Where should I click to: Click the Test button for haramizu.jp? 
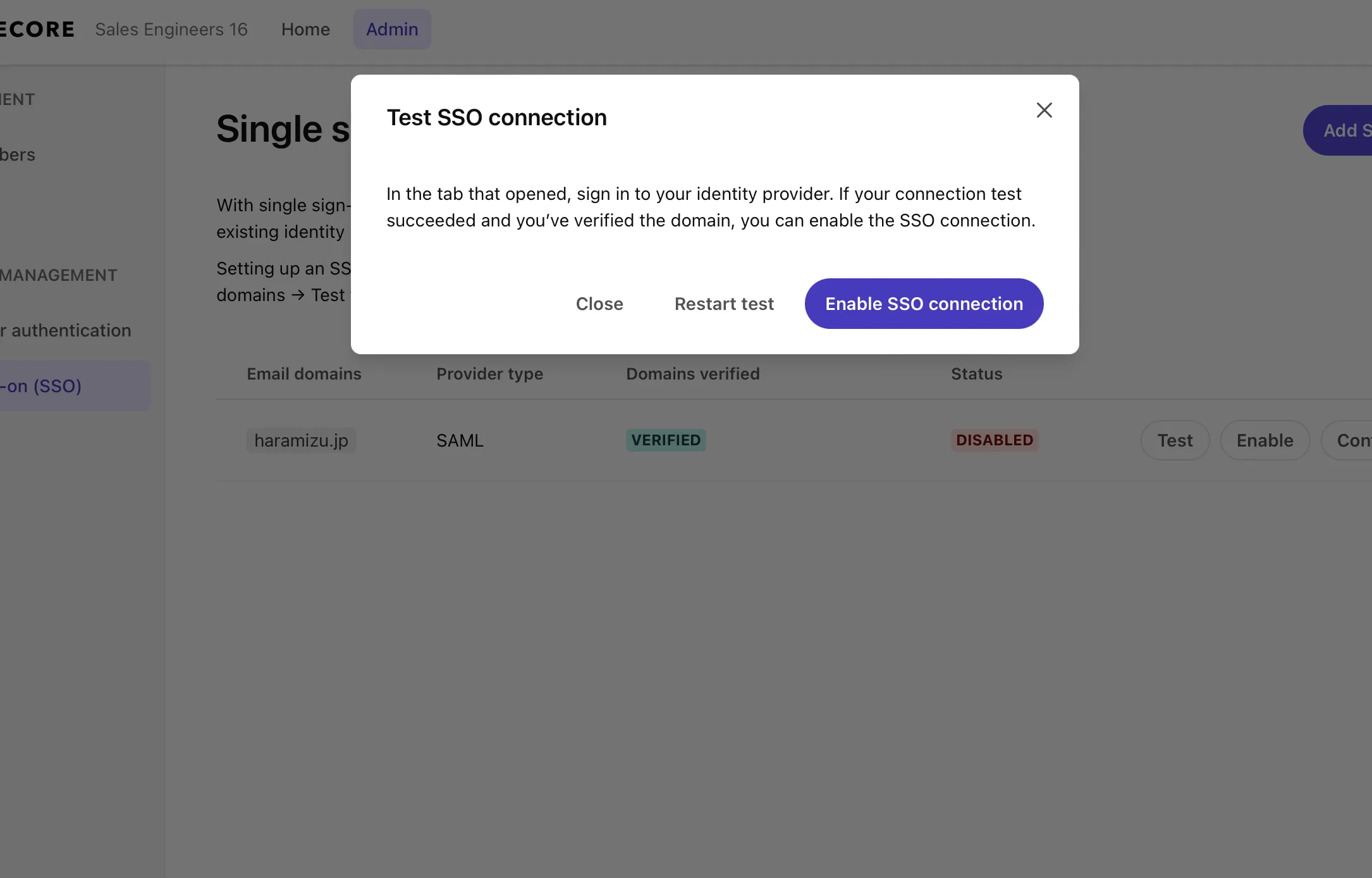1174,439
